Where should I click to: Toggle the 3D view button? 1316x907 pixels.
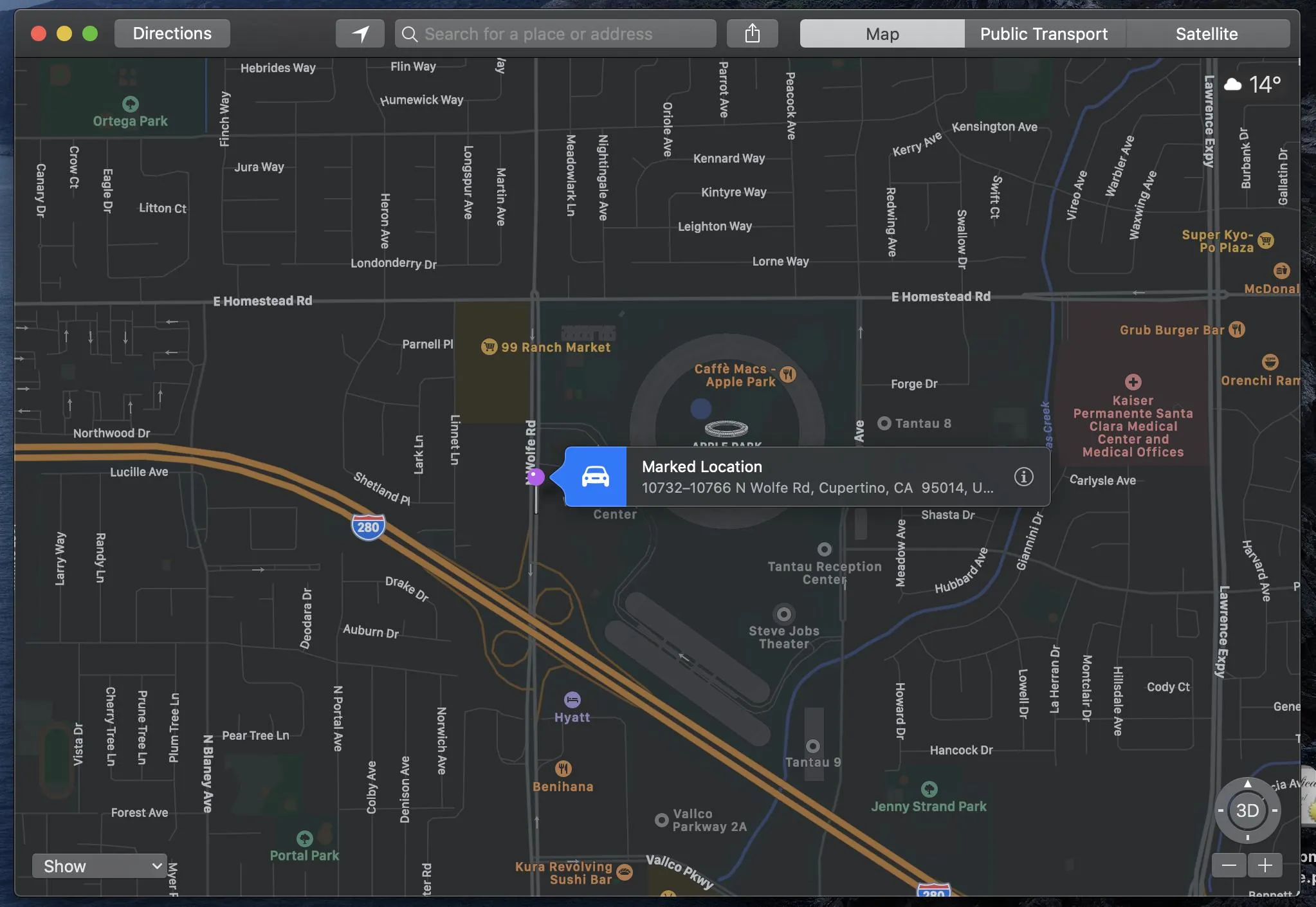[x=1247, y=811]
